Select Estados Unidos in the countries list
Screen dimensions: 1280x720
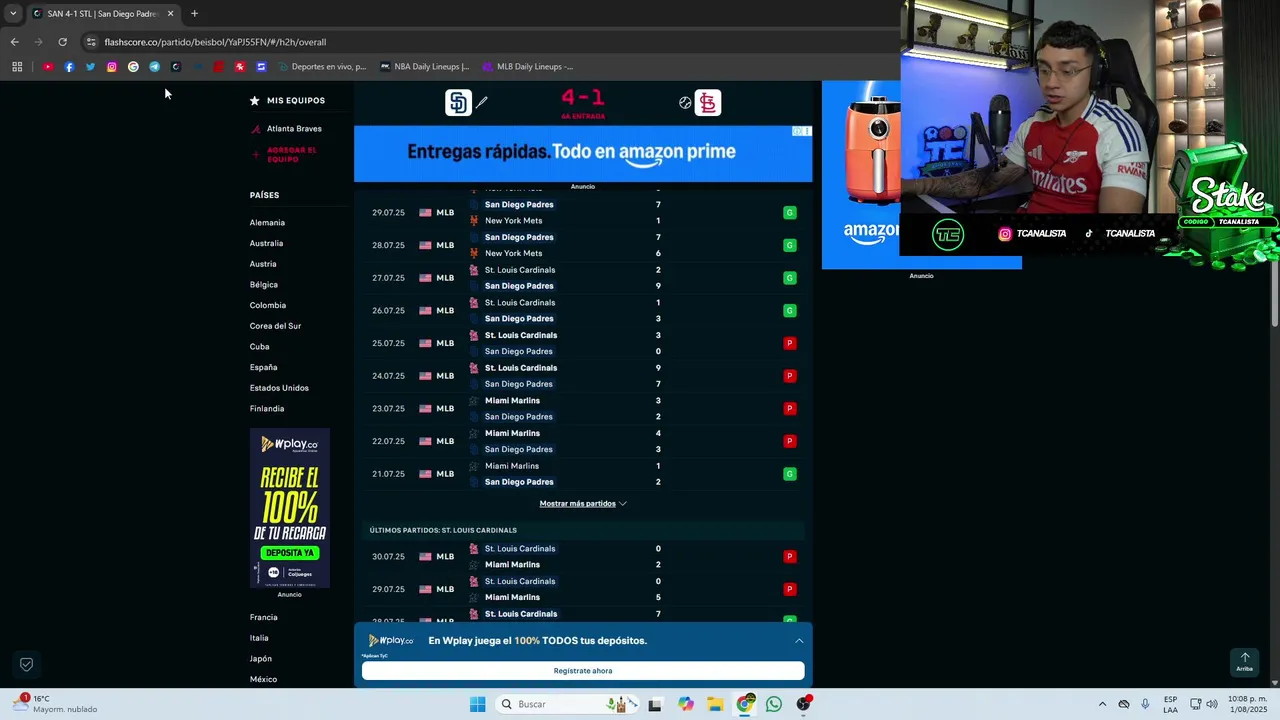click(279, 388)
